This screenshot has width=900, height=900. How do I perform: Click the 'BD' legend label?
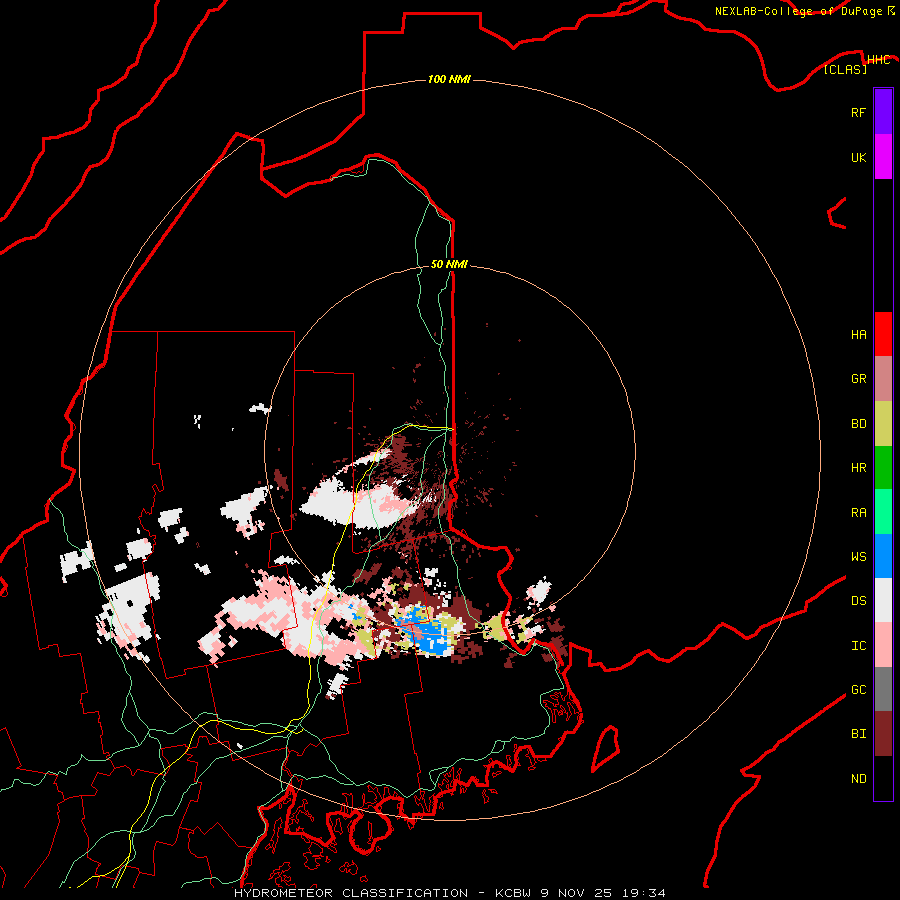coord(858,424)
